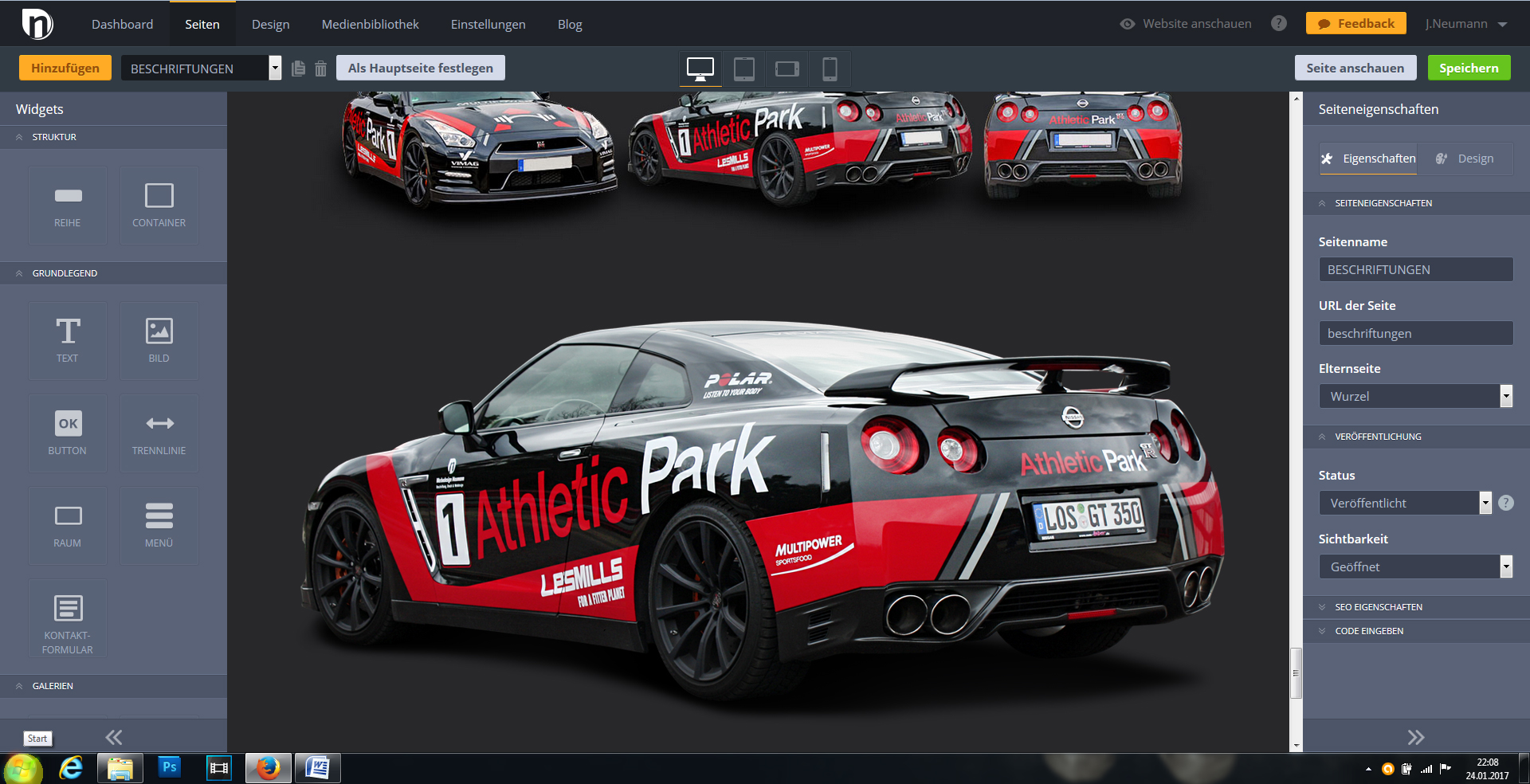1530x784 pixels.
Task: Open the Elternseite Wurzel dropdown
Action: point(1415,396)
